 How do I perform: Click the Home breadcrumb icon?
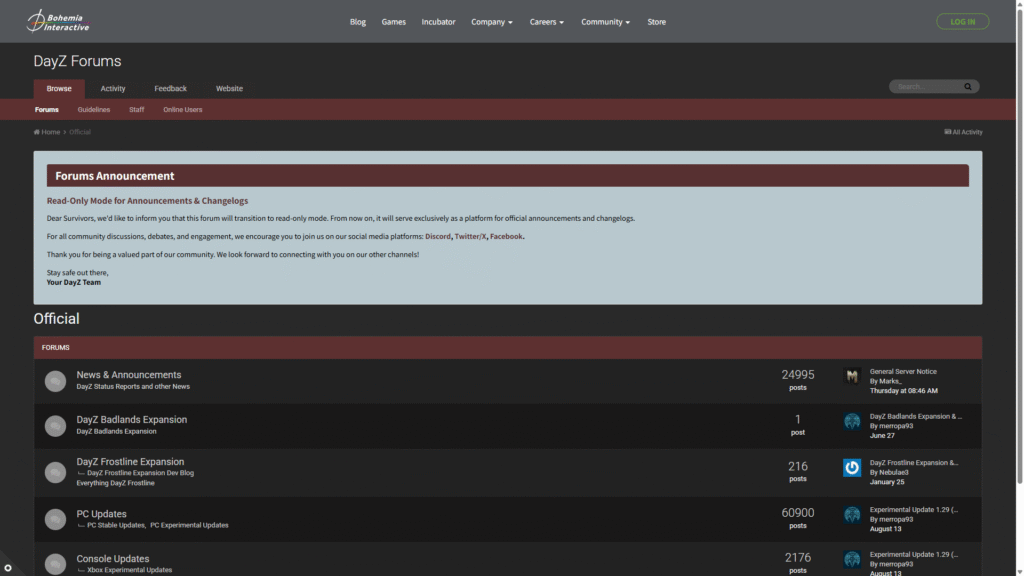point(37,132)
